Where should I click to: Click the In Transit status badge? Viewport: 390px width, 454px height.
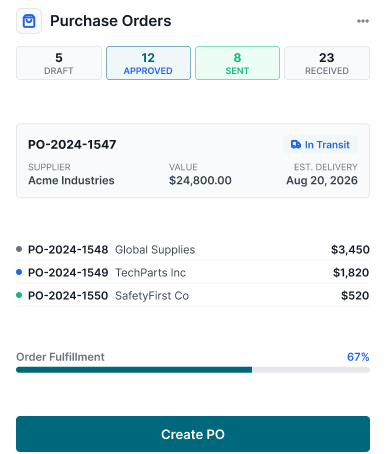pyautogui.click(x=320, y=144)
